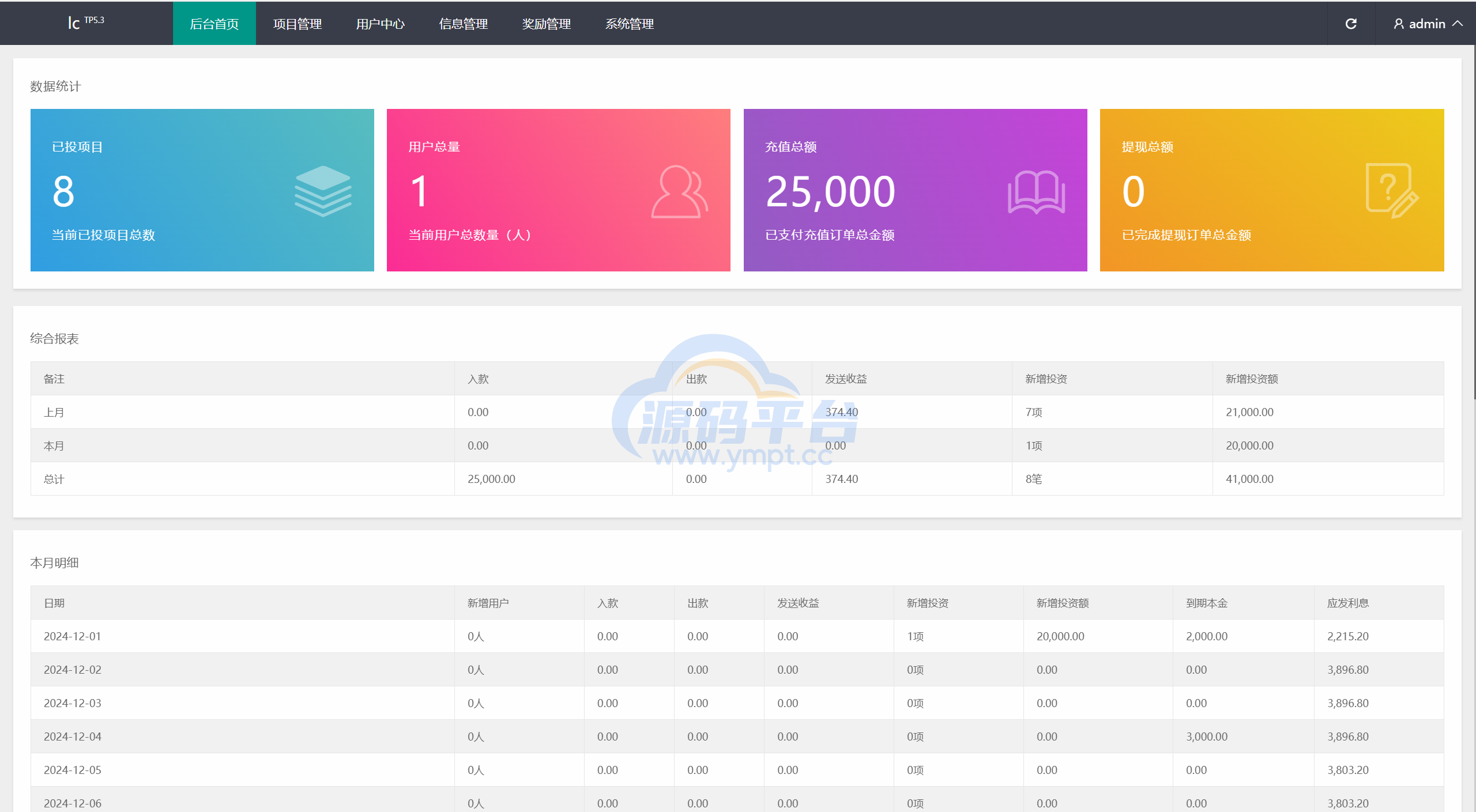Click the document edit icon on orange card
The height and width of the screenshot is (812, 1476).
[1391, 191]
